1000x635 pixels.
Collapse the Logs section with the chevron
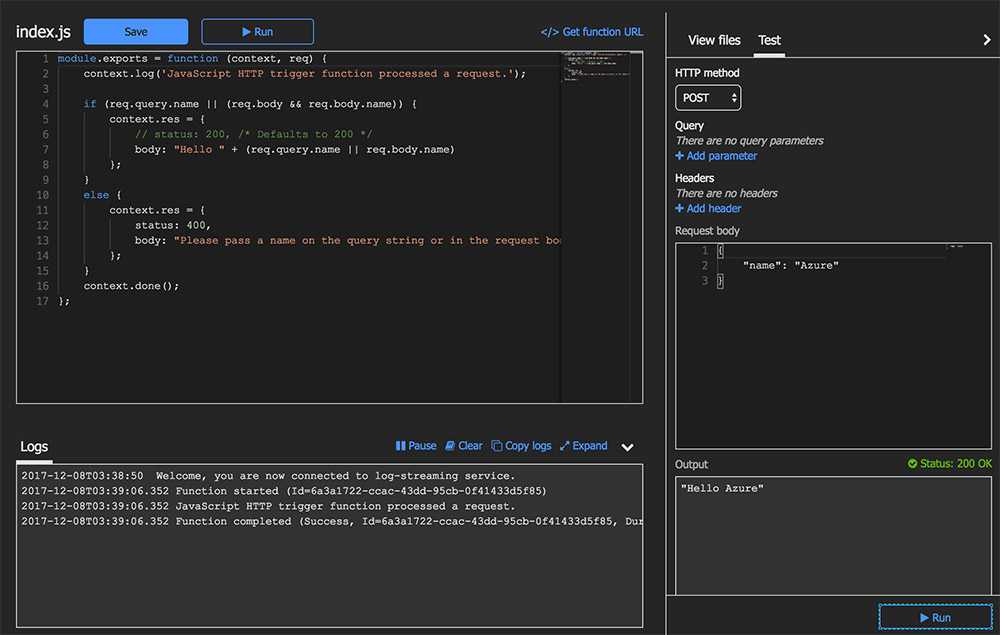[628, 447]
